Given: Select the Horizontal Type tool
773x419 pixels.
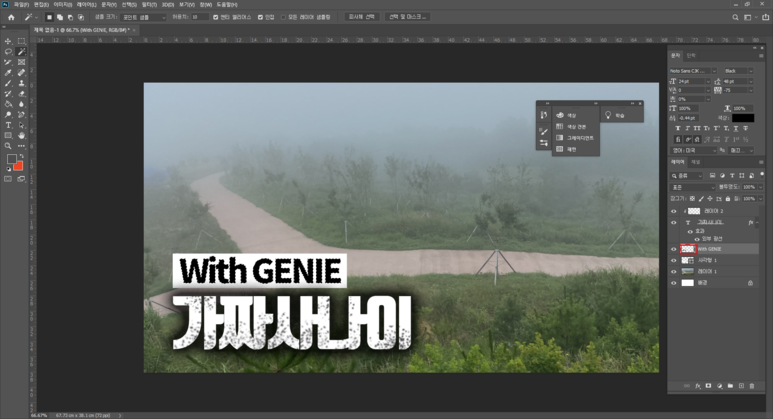Looking at the screenshot, I should [8, 125].
